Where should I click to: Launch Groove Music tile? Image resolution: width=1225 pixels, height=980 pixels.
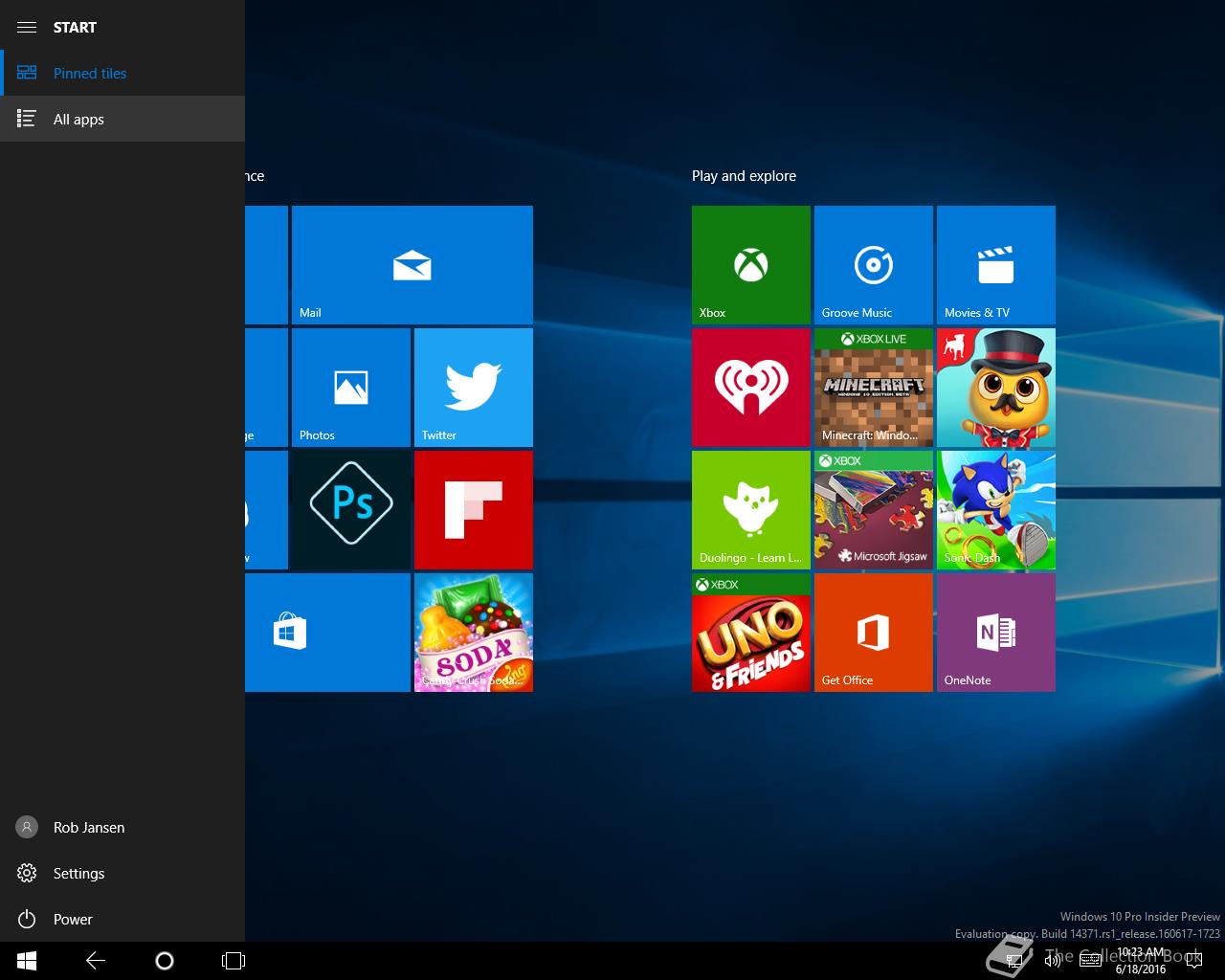[874, 265]
